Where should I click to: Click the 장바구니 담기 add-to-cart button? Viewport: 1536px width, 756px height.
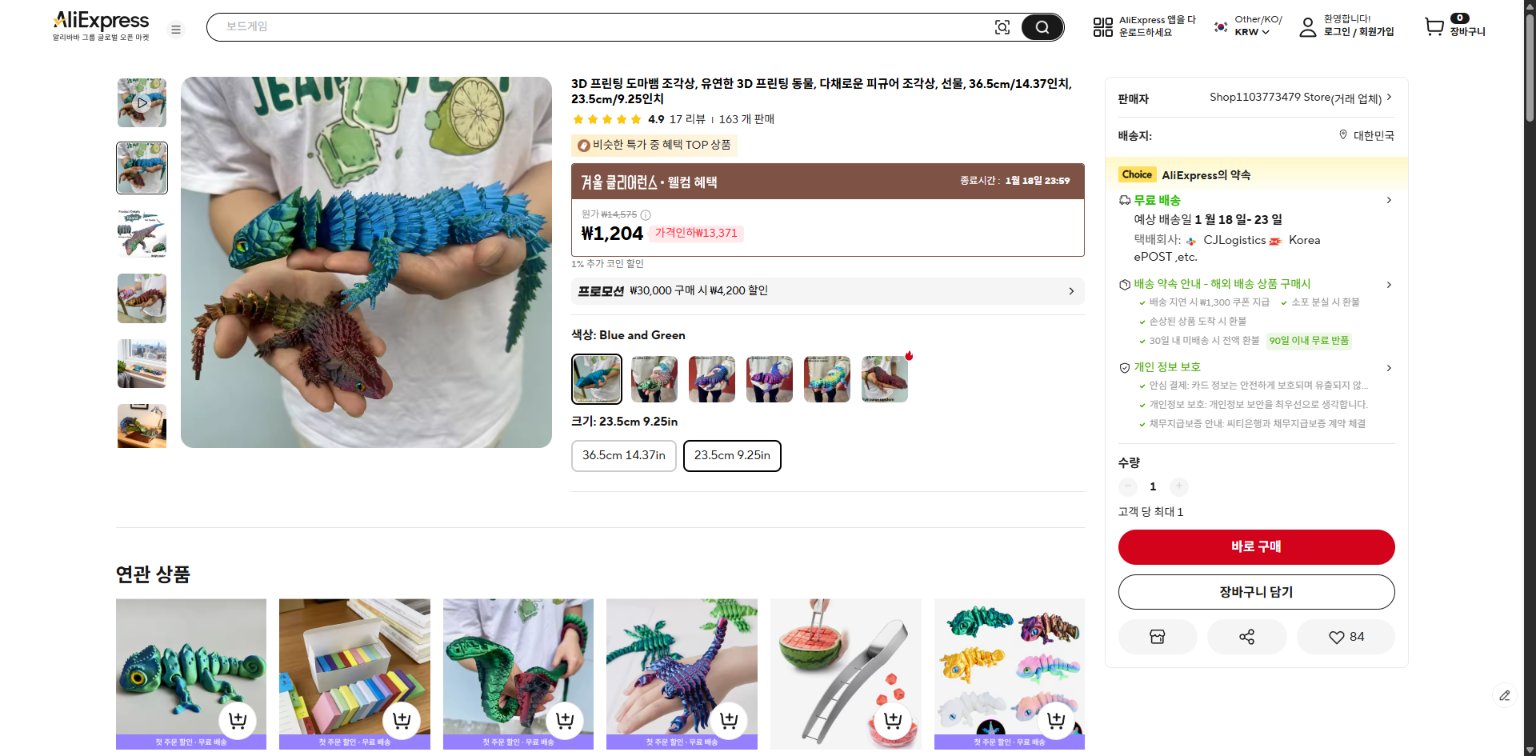1256,591
